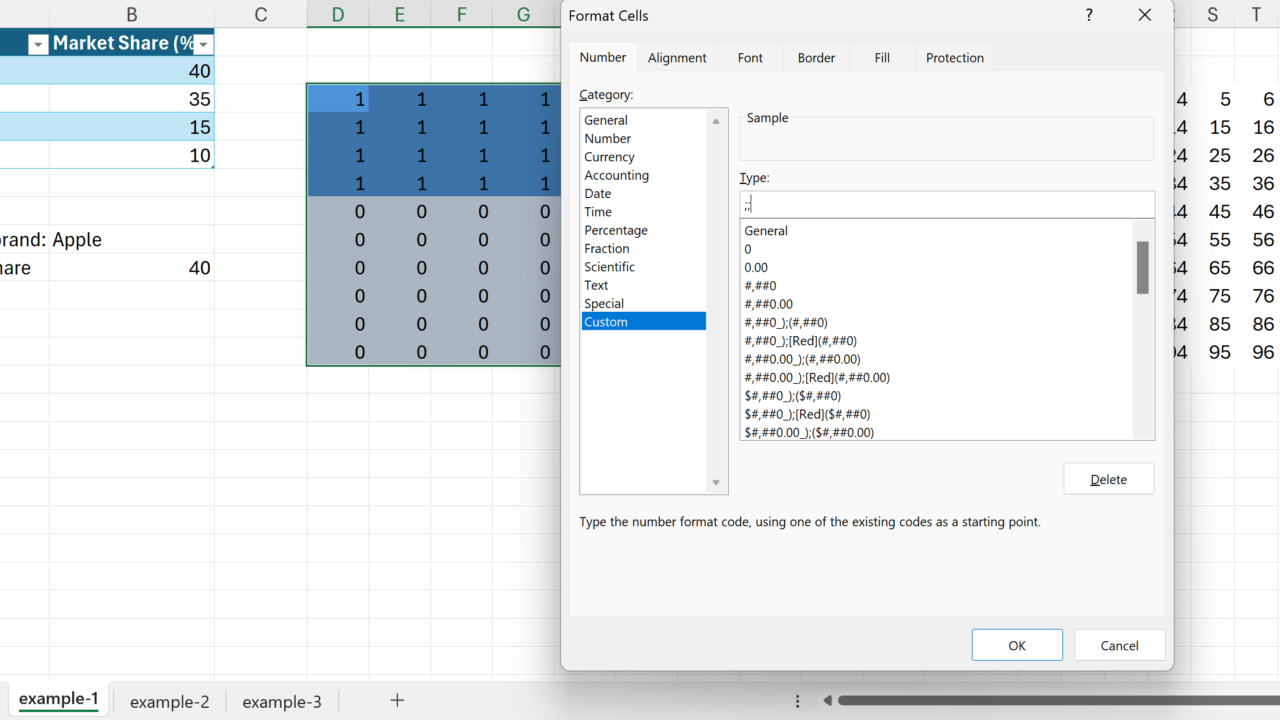Switch to example-2 sheet tab
The width and height of the screenshot is (1280, 720).
point(169,702)
